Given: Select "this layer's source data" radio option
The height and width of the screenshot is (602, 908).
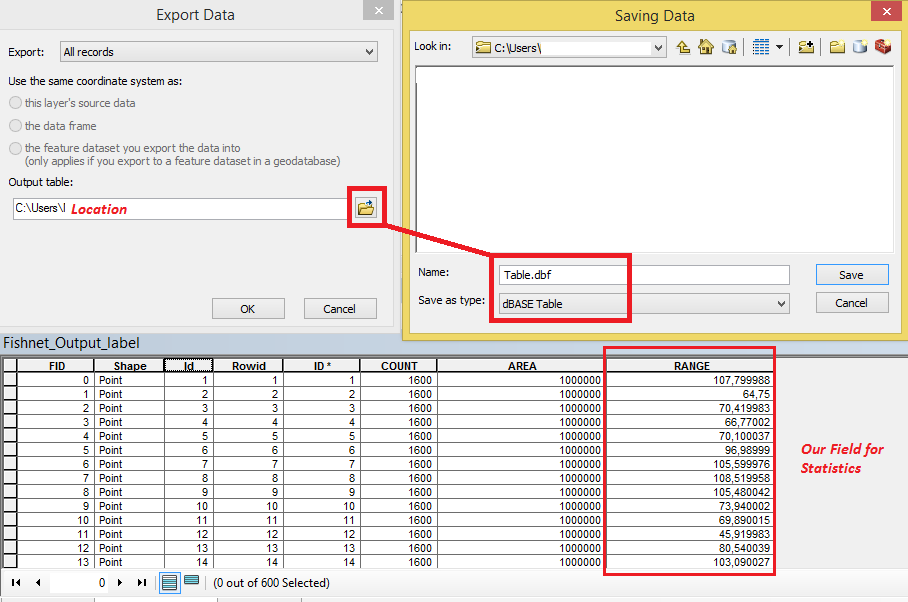Looking at the screenshot, I should [16, 103].
